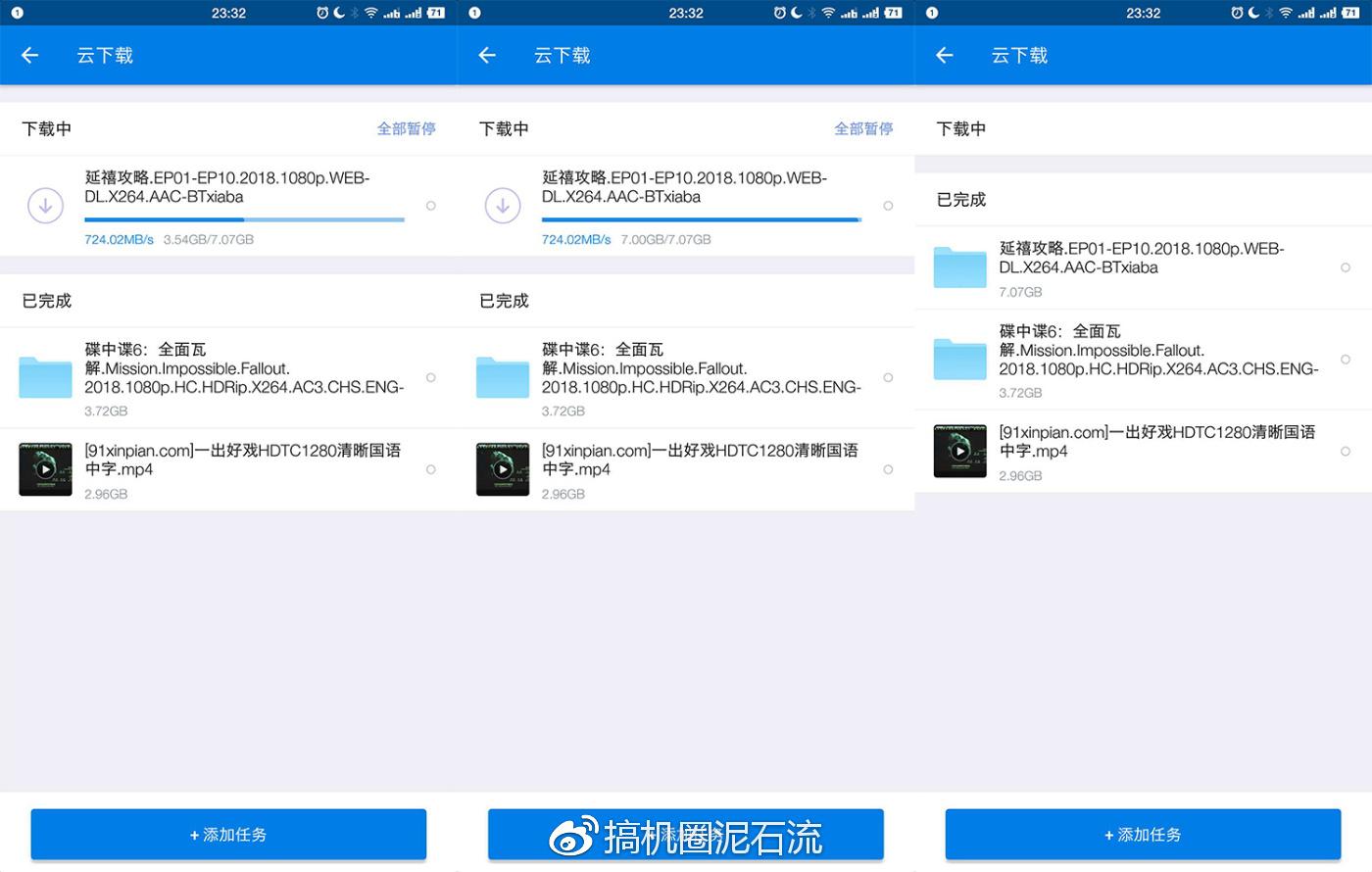Open the 碟中谍6 file name in the middle screenshot

tap(702, 368)
